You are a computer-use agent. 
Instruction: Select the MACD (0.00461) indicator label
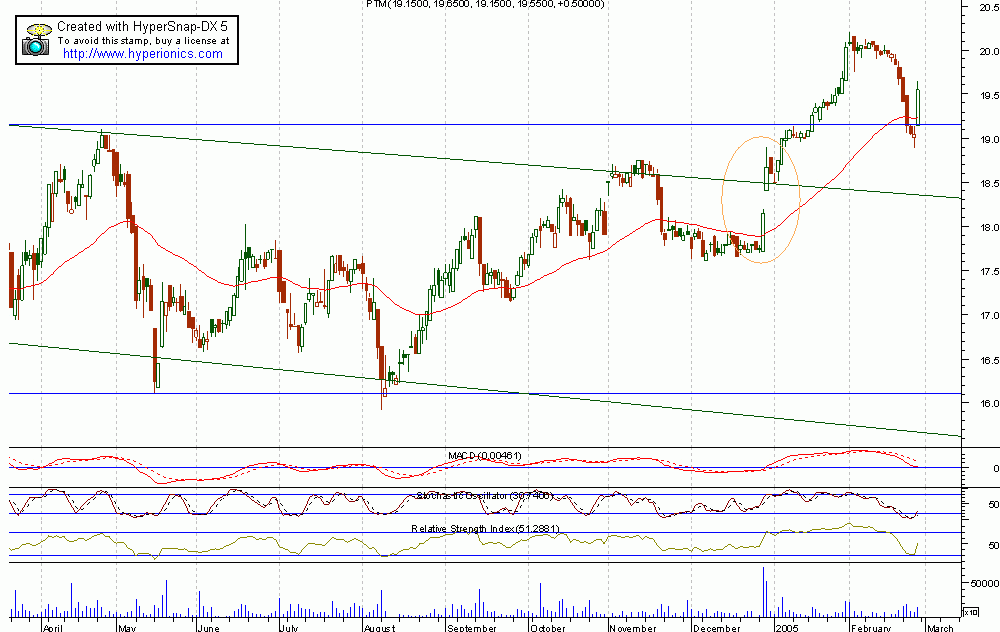[485, 456]
